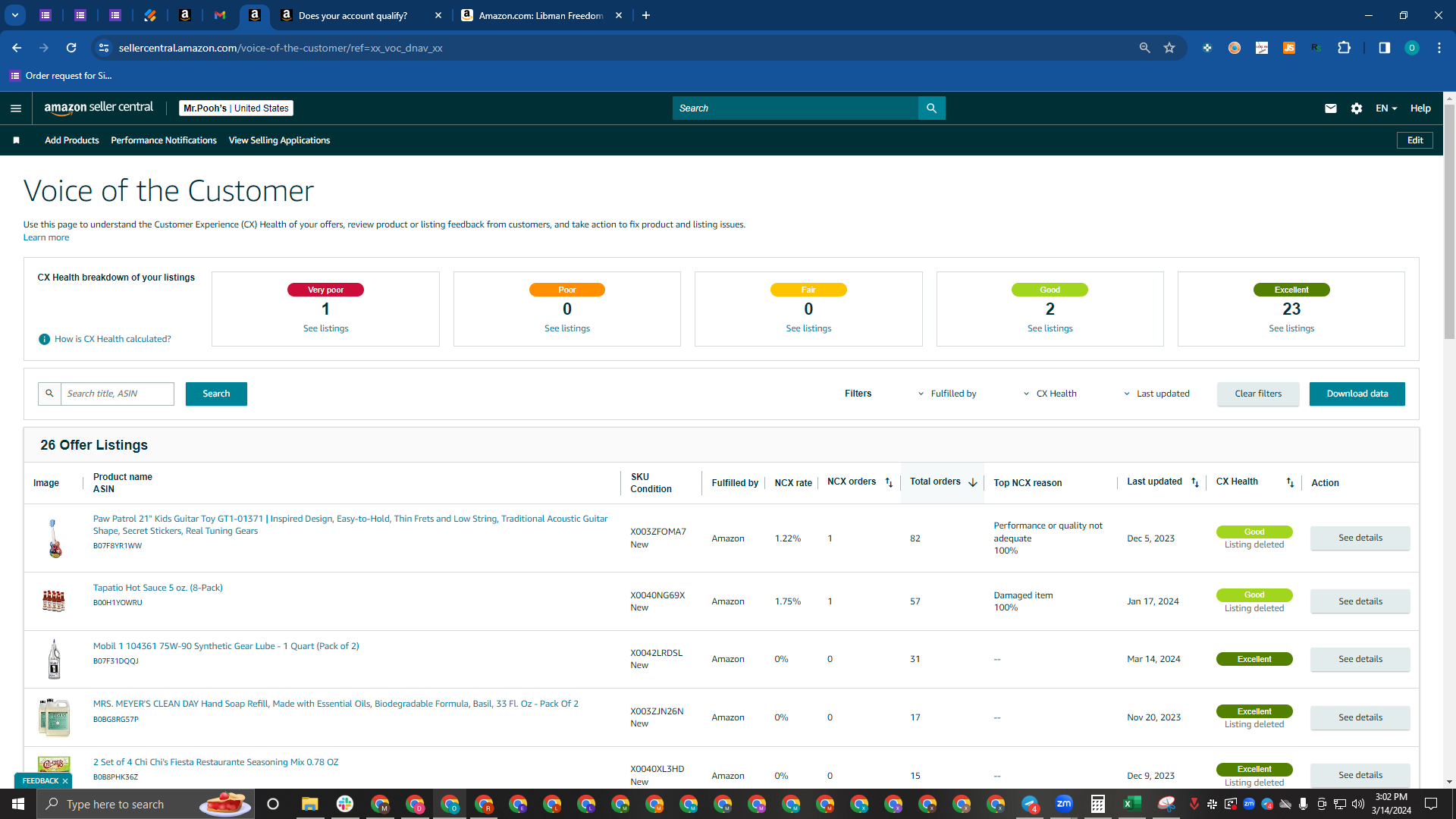The width and height of the screenshot is (1456, 819).
Task: Open the browser zoom magnifier in address bar
Action: coord(1144,48)
